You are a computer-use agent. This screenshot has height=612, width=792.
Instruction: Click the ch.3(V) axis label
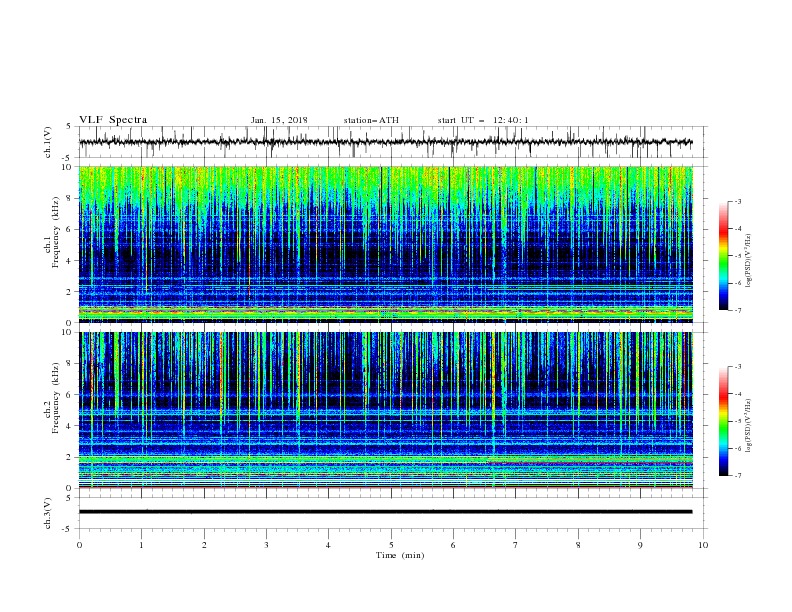(x=48, y=513)
